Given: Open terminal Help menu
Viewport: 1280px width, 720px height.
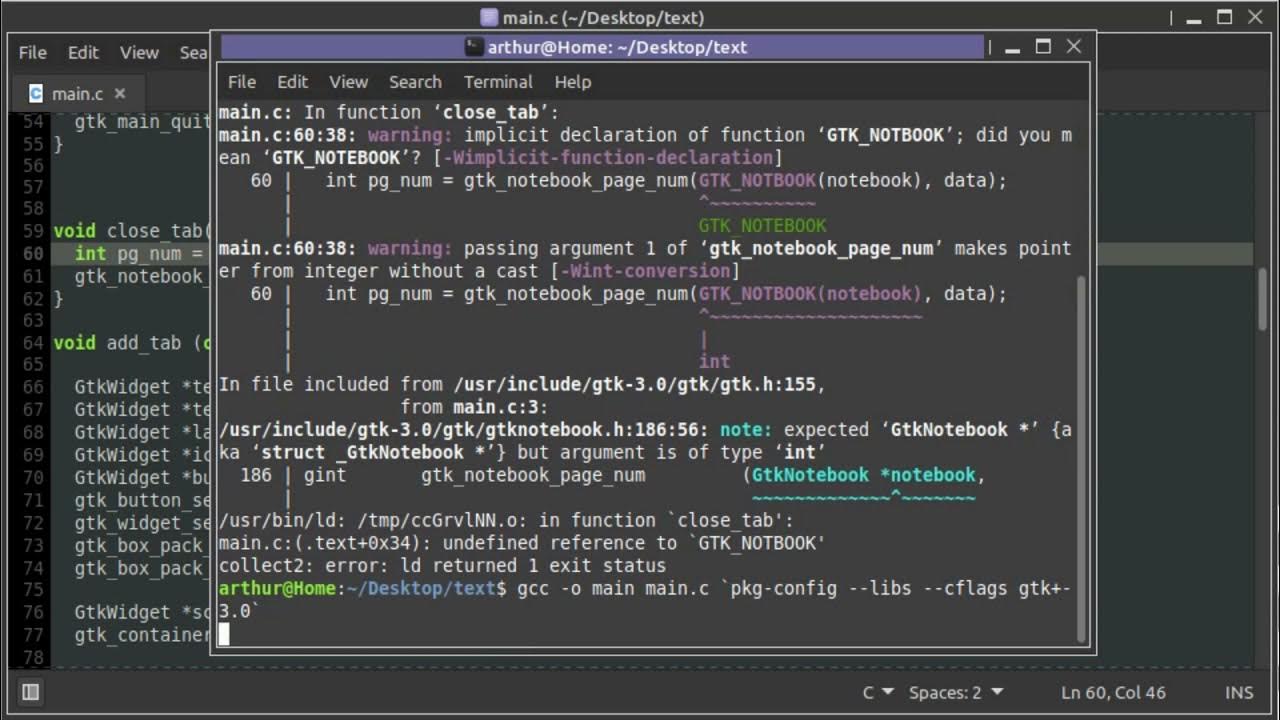Looking at the screenshot, I should tap(573, 82).
